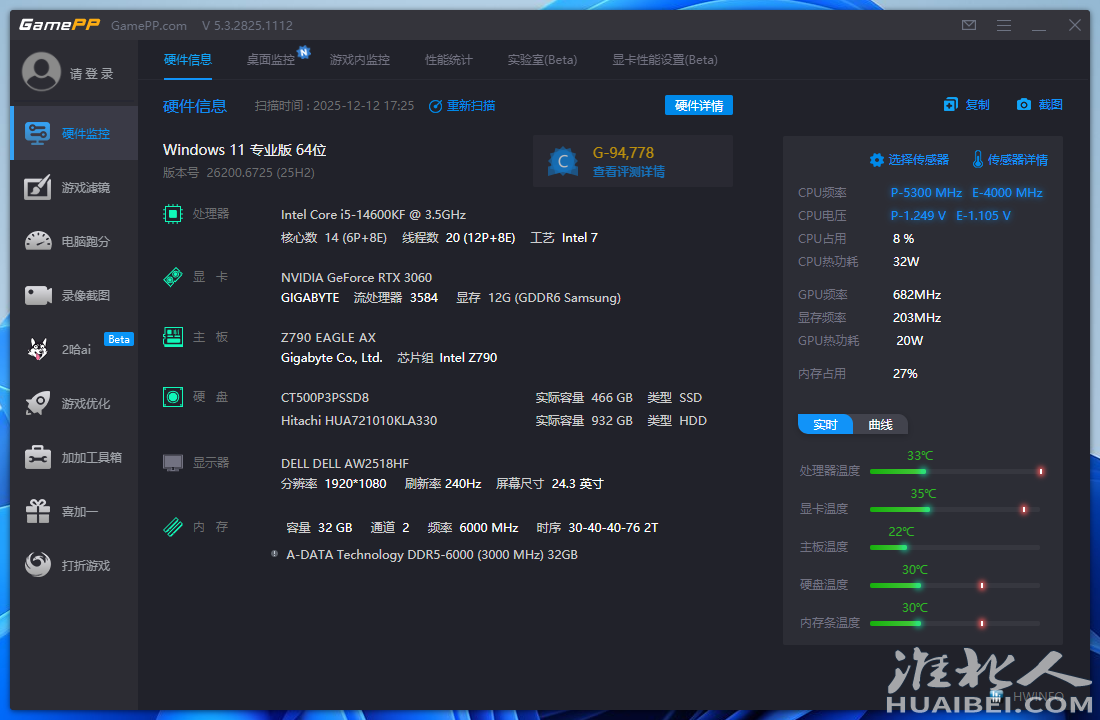The width and height of the screenshot is (1100, 720).
Task: Open the 硬件监控 sidebar section
Action: (74, 133)
